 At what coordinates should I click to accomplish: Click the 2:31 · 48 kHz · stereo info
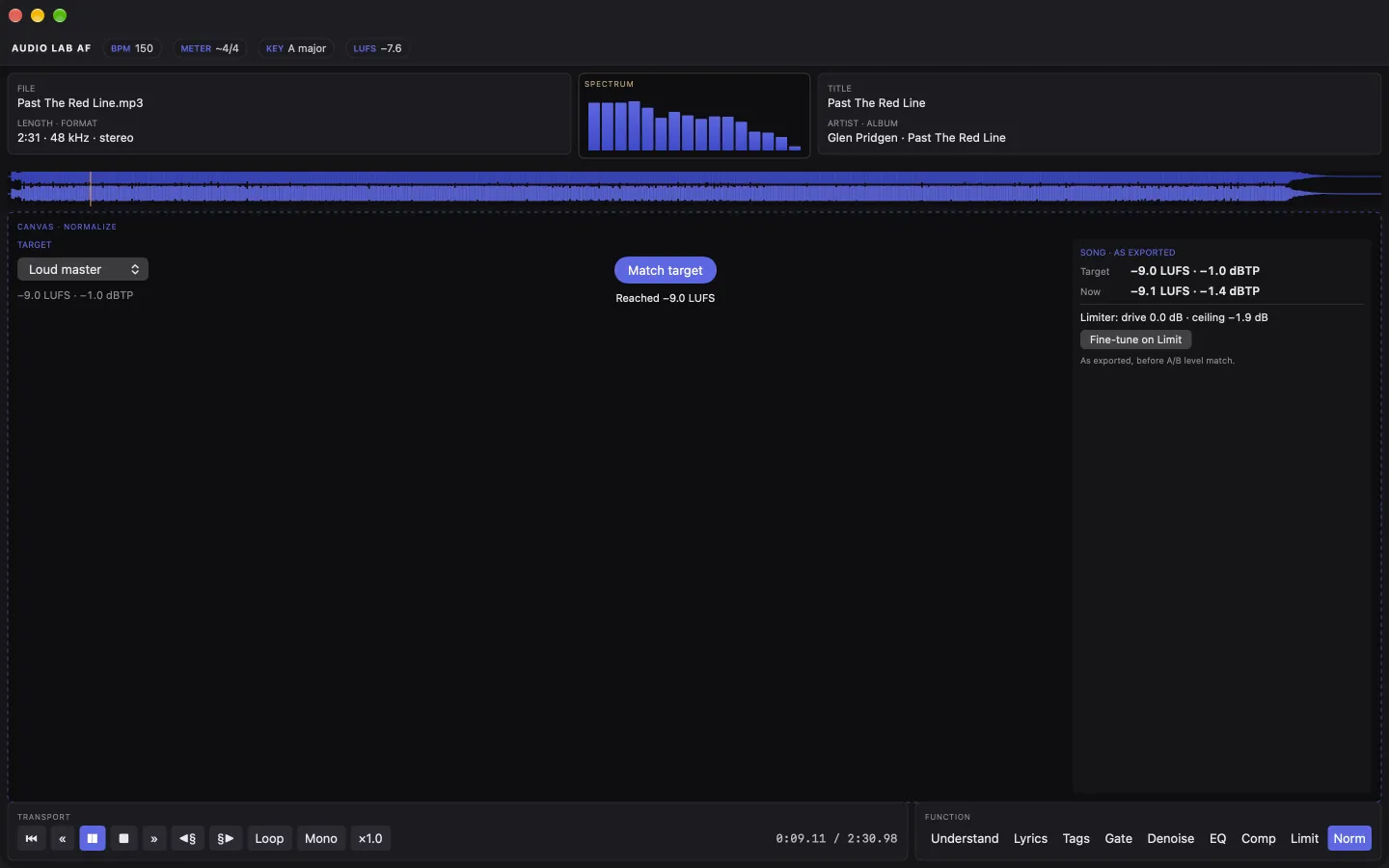tap(75, 138)
